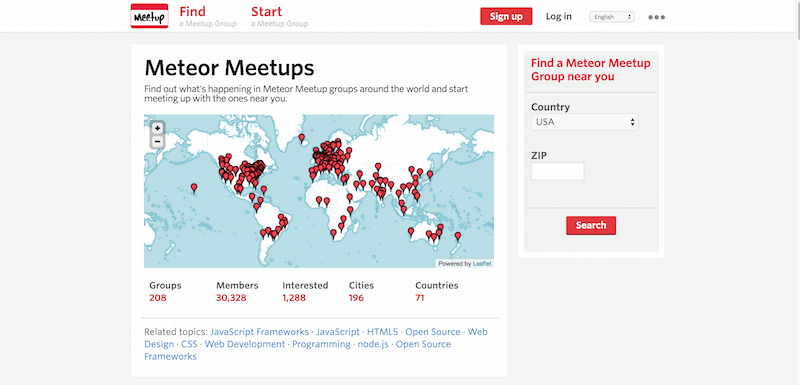Click the Japan map pin
Viewport: 800px width, 385px height.
click(x=430, y=174)
